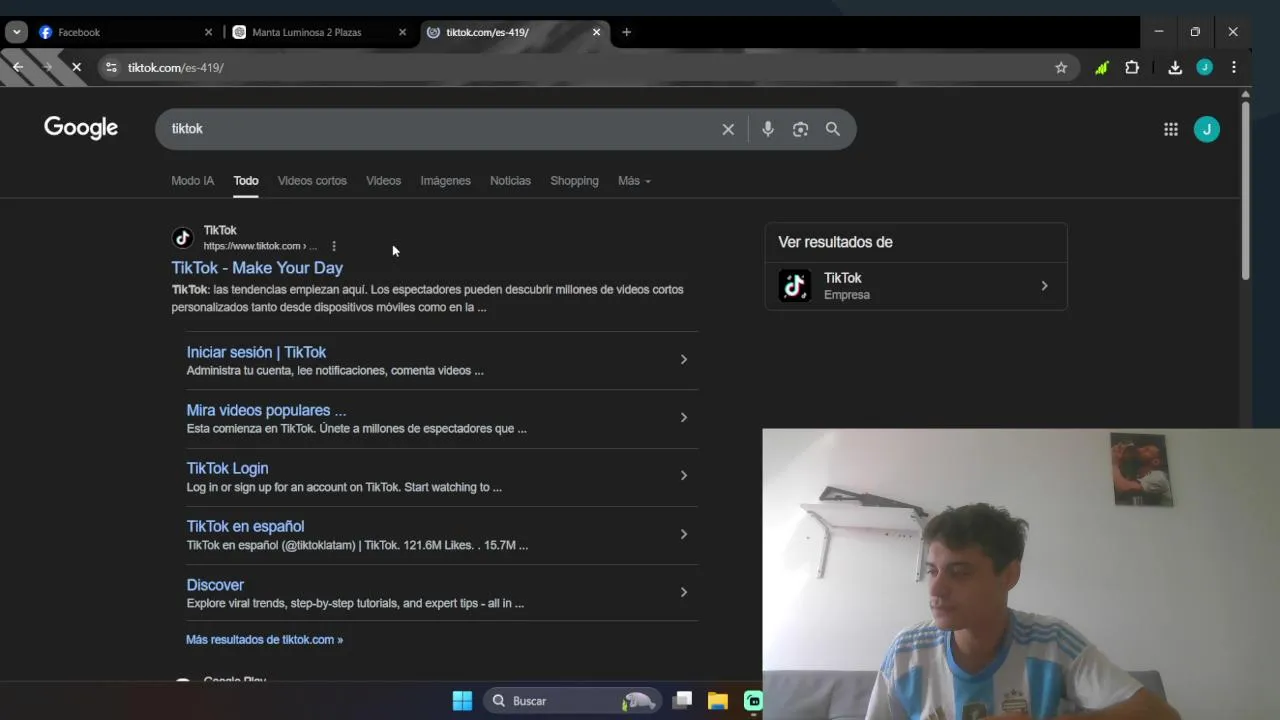
Task: Switch to Modo IA search tab
Action: pos(192,181)
